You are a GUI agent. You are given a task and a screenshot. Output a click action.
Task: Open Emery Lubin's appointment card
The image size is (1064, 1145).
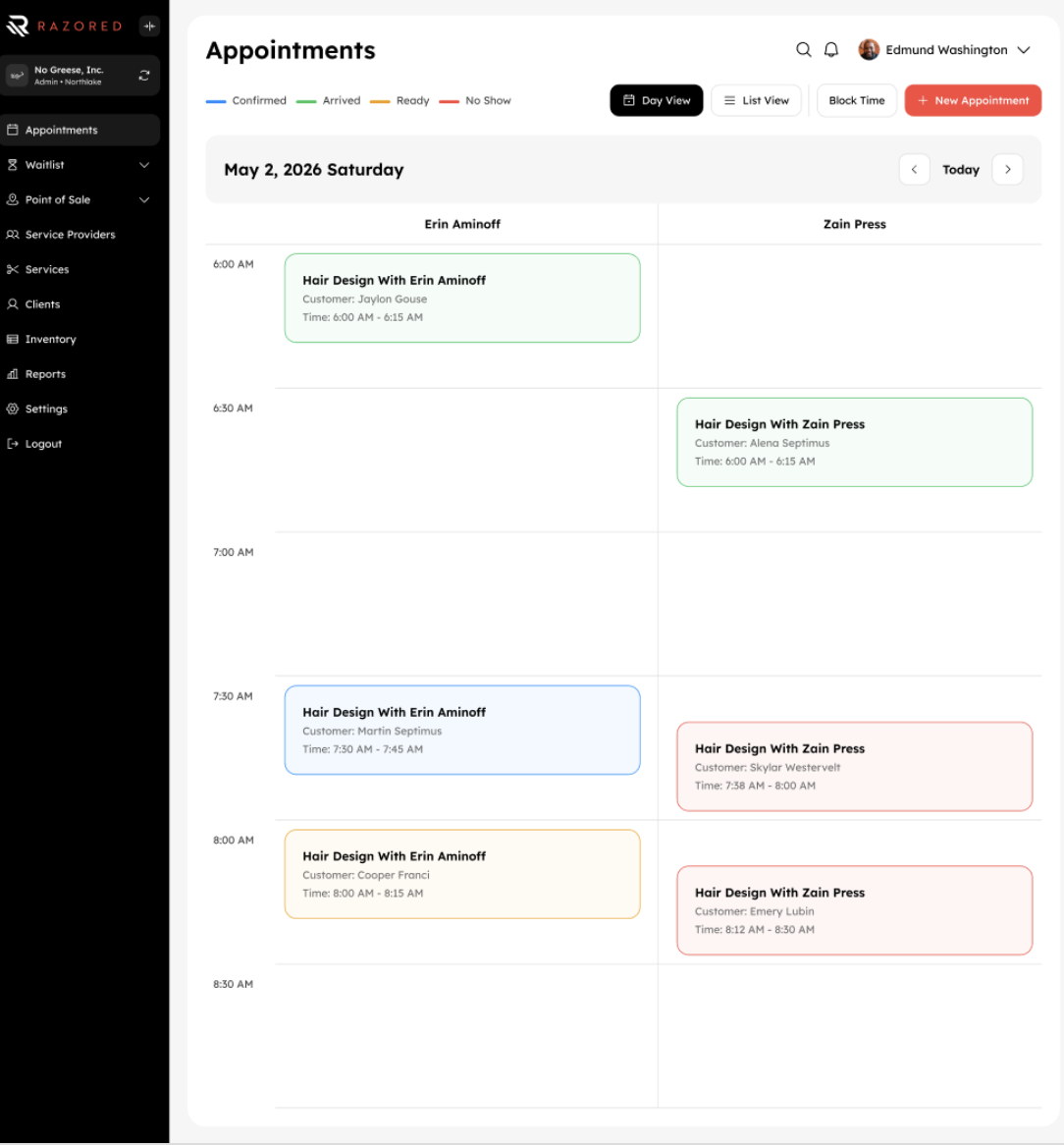(855, 910)
